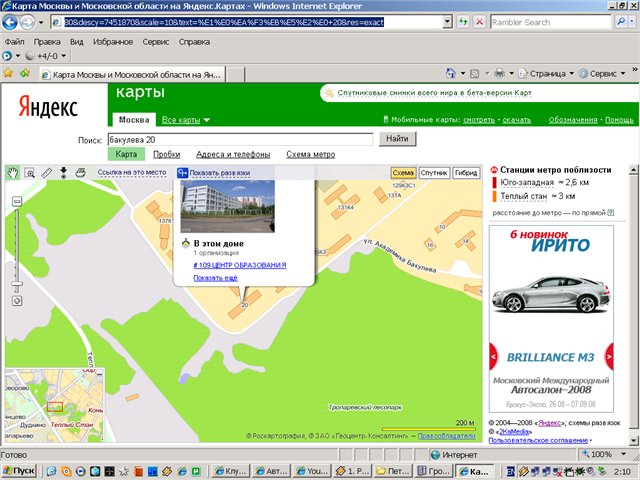
Task: Select the hand pan tool on map
Action: (13, 173)
